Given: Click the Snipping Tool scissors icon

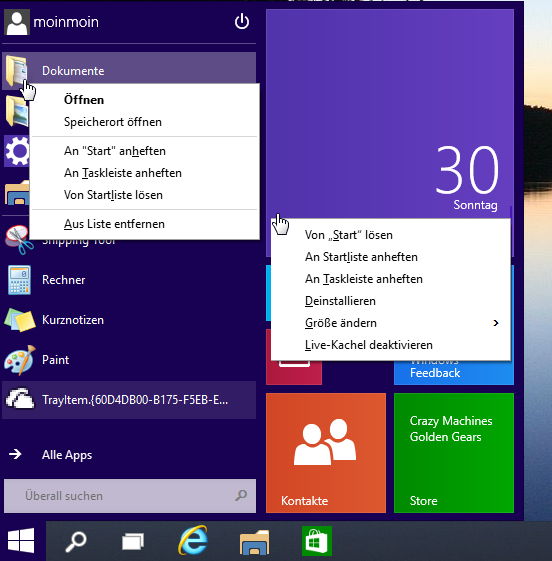Looking at the screenshot, I should (19, 240).
